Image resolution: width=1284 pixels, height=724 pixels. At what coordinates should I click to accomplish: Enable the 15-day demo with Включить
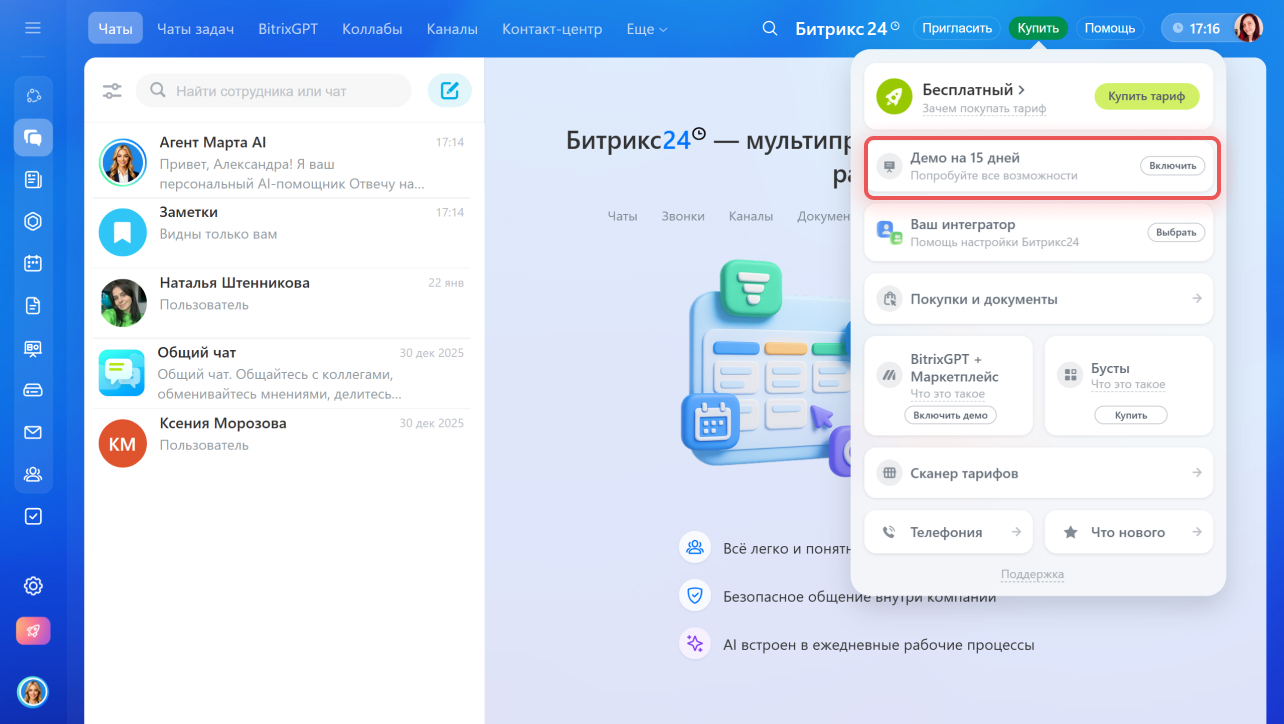[1172, 166]
